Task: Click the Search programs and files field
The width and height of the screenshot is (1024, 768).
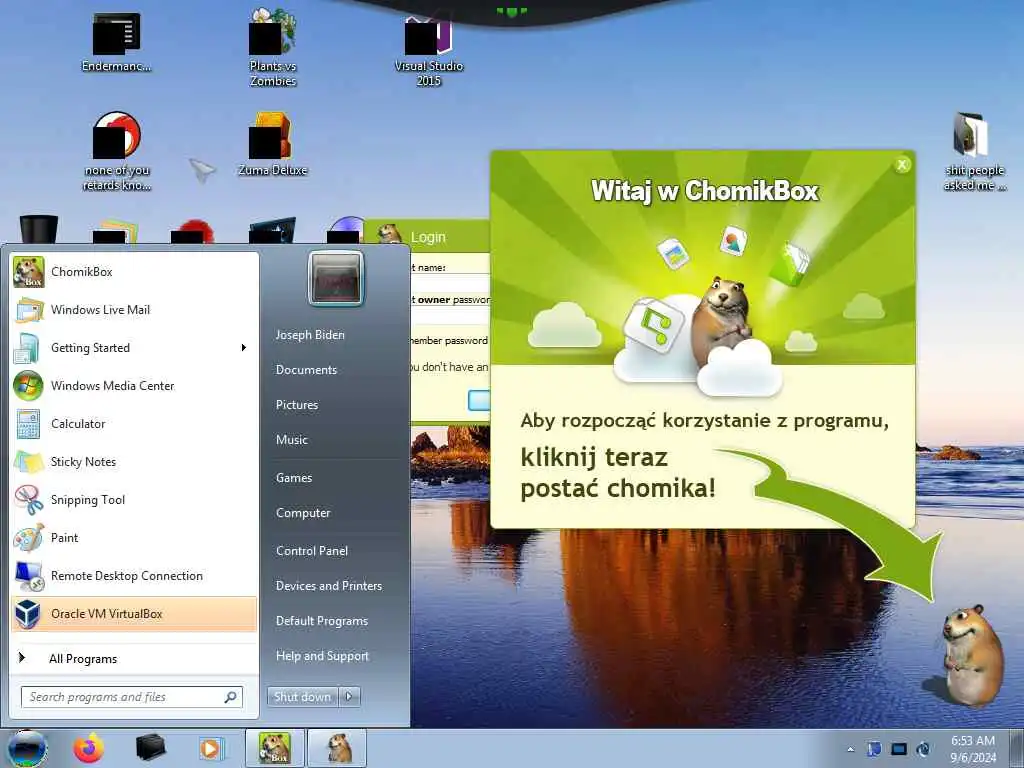Action: (131, 697)
